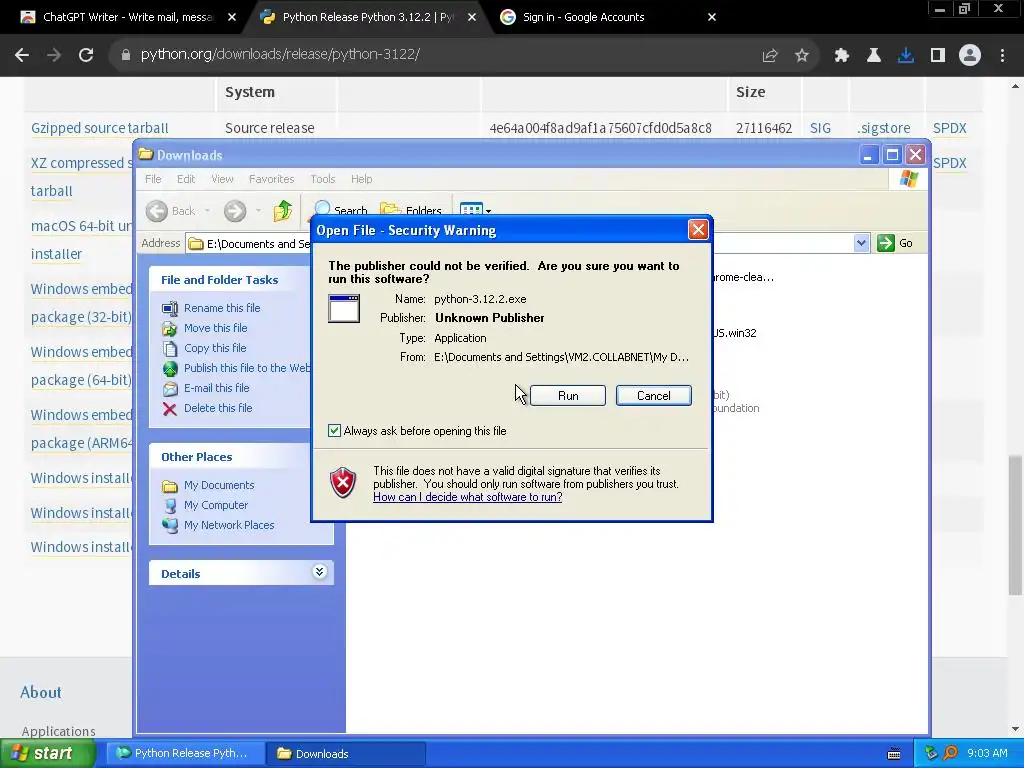Image resolution: width=1024 pixels, height=768 pixels.
Task: Show Chrome downloads via the download icon
Action: tap(906, 56)
